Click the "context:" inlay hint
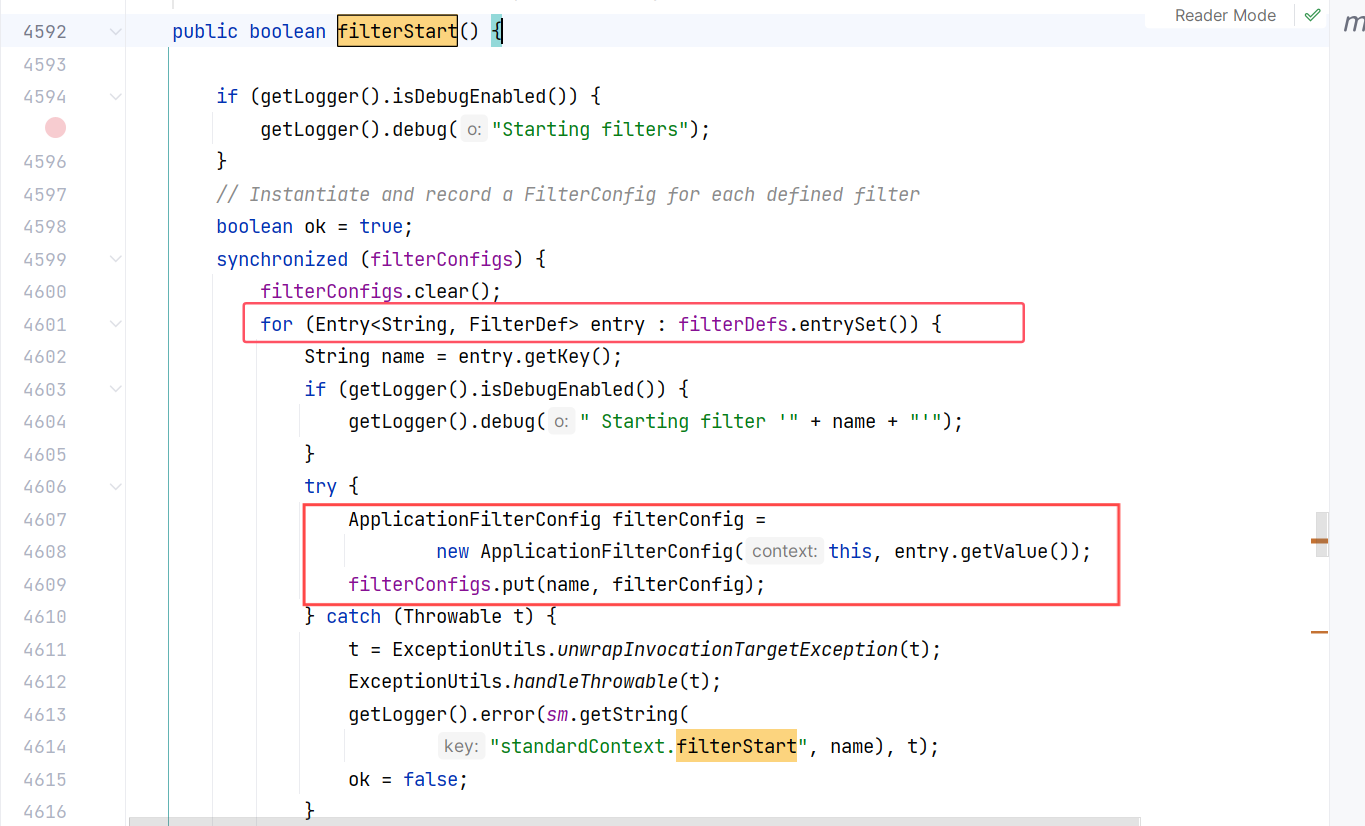This screenshot has height=826, width=1365. 785,552
